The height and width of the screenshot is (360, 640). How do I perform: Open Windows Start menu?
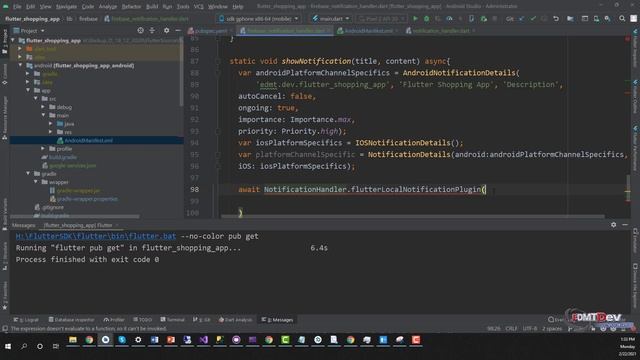(8, 346)
